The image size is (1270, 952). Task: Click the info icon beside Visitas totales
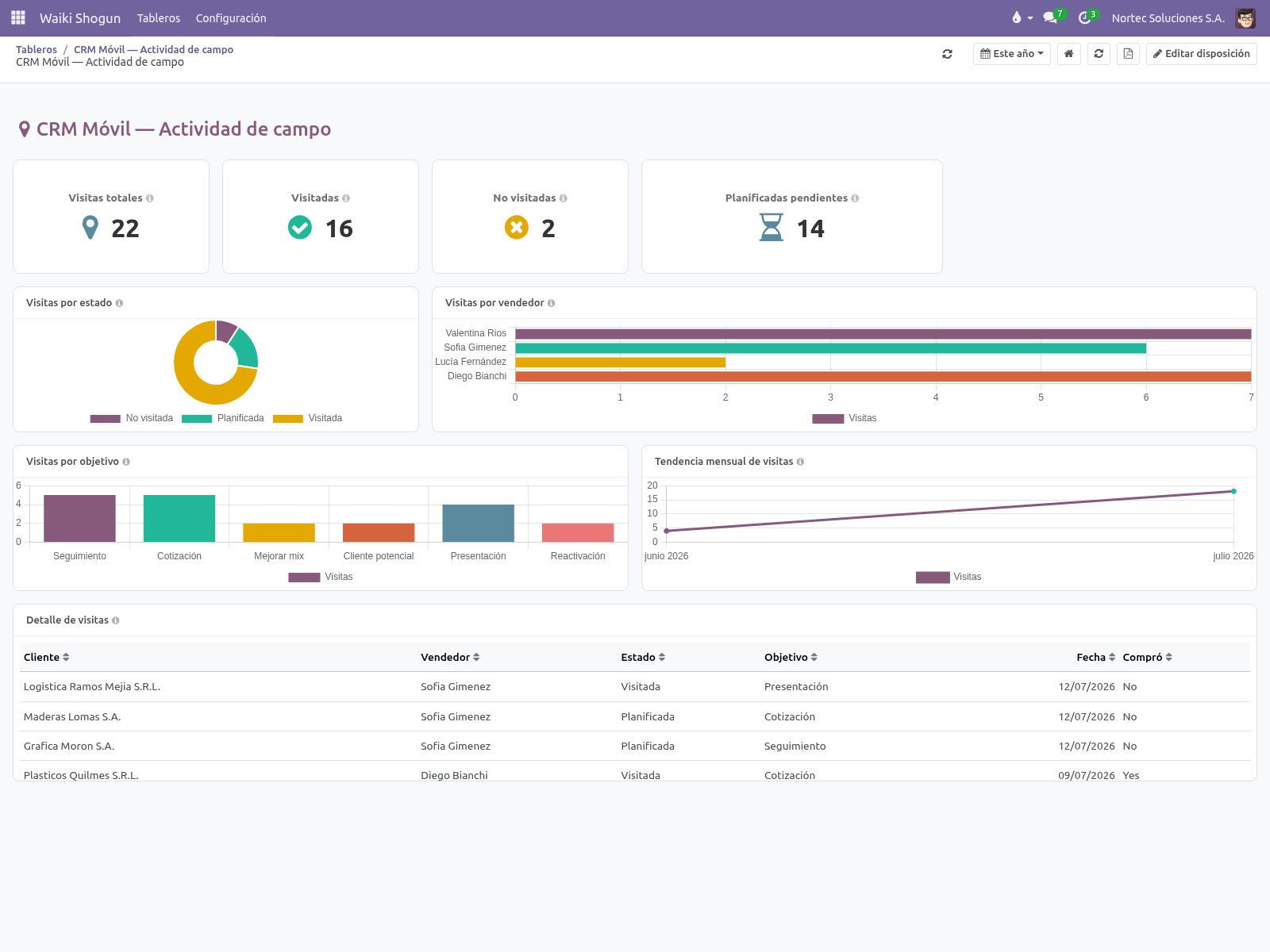point(150,198)
